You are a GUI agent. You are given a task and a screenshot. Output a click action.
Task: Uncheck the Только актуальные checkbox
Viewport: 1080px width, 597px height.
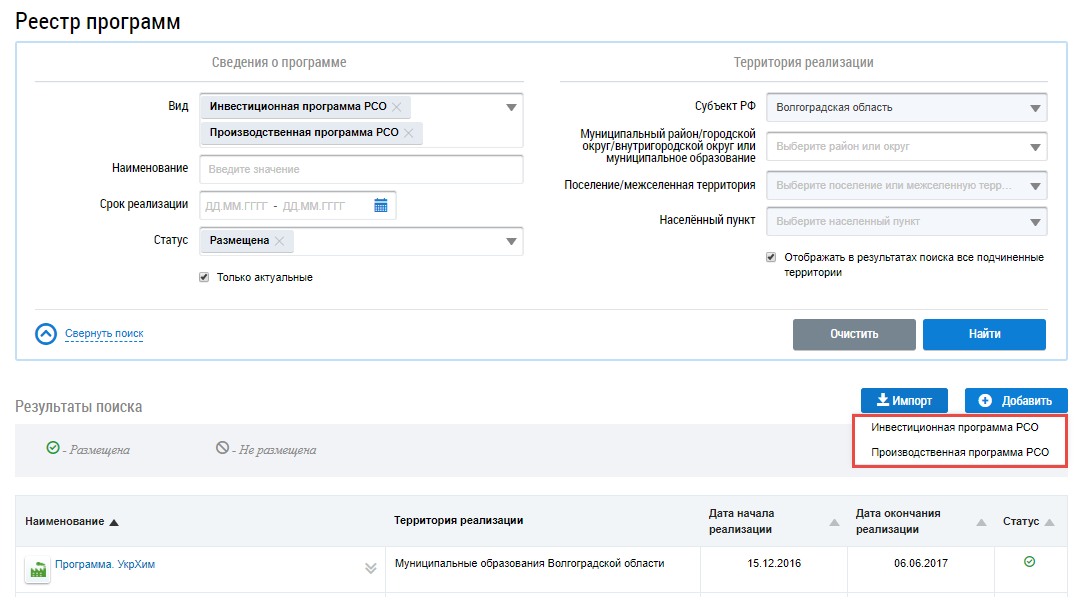click(x=204, y=277)
